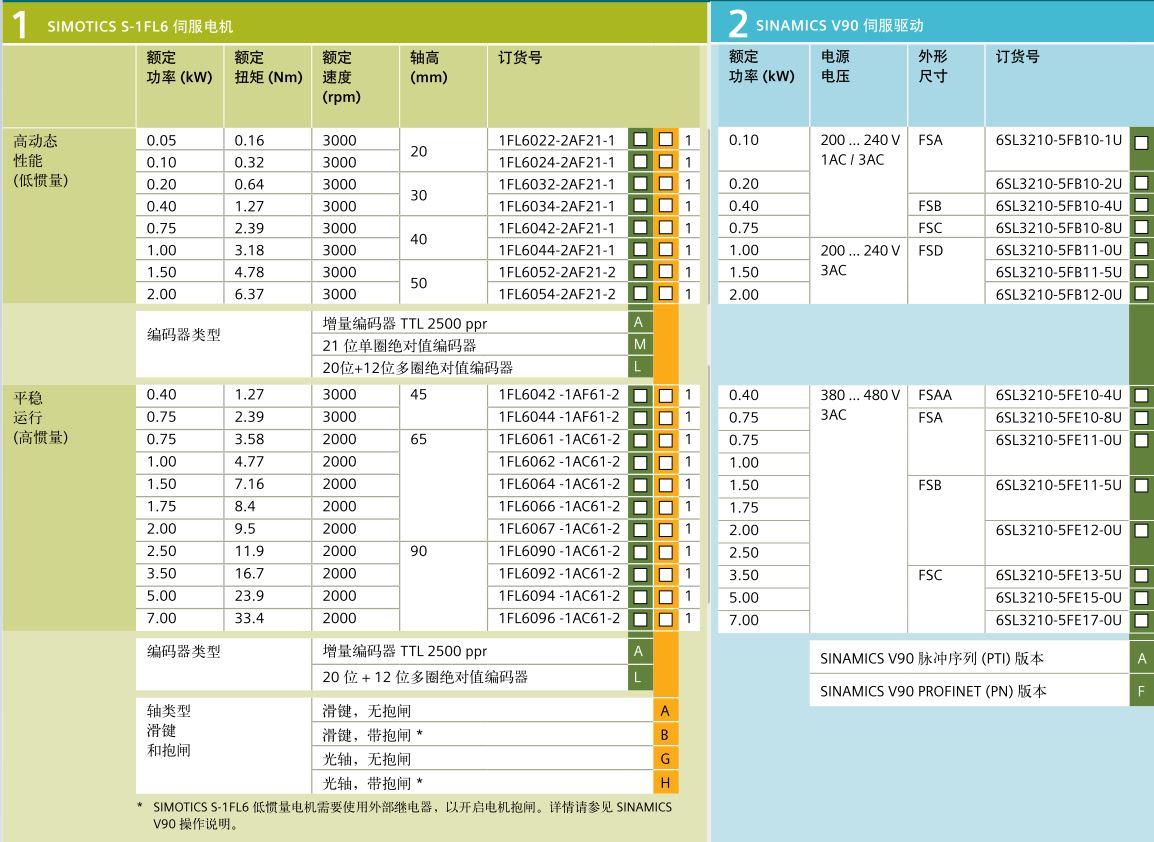Click drive order number 6SL3210-5FB12-0U

[x=1058, y=294]
